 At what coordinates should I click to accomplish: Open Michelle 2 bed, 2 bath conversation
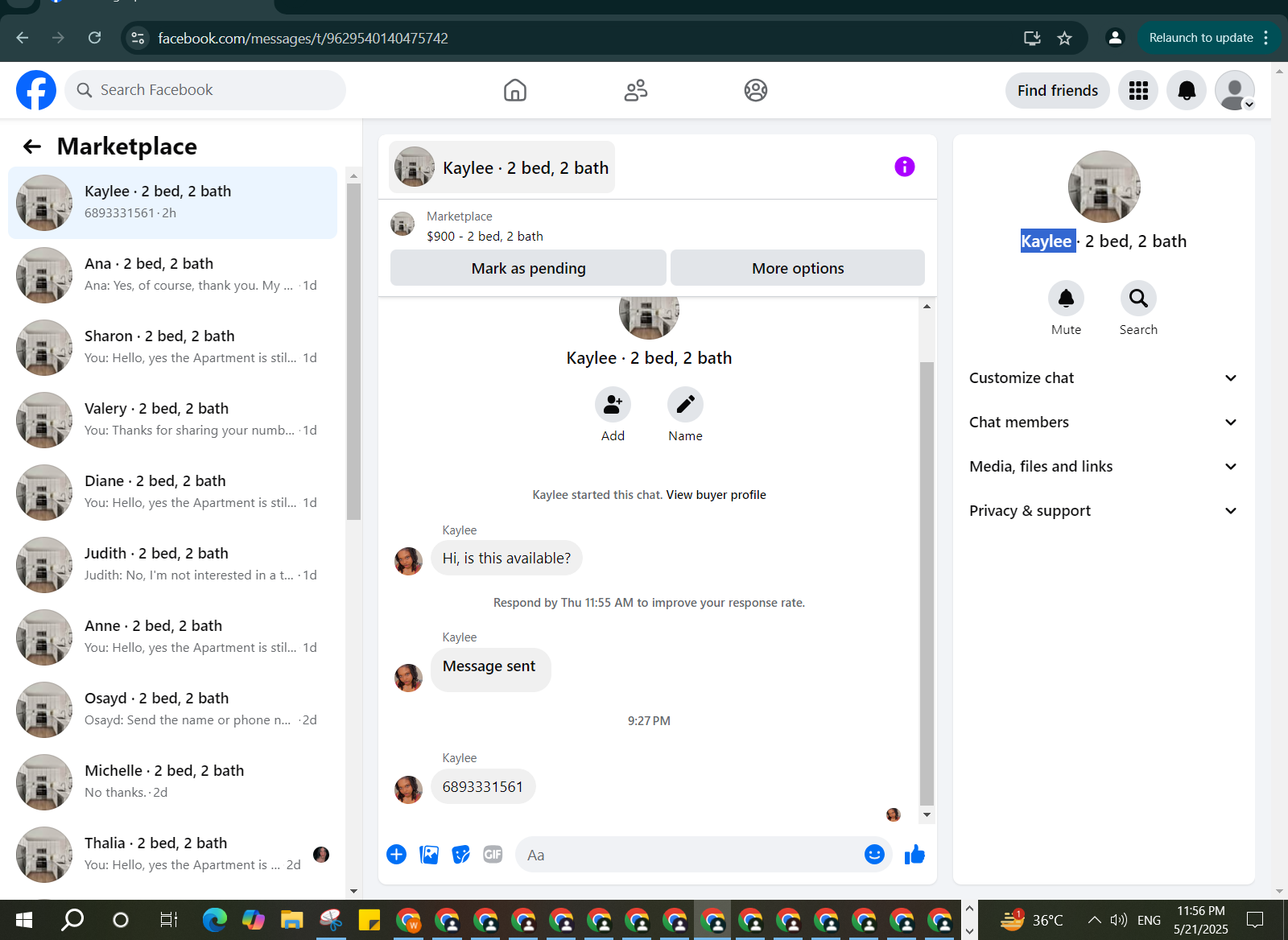(172, 782)
